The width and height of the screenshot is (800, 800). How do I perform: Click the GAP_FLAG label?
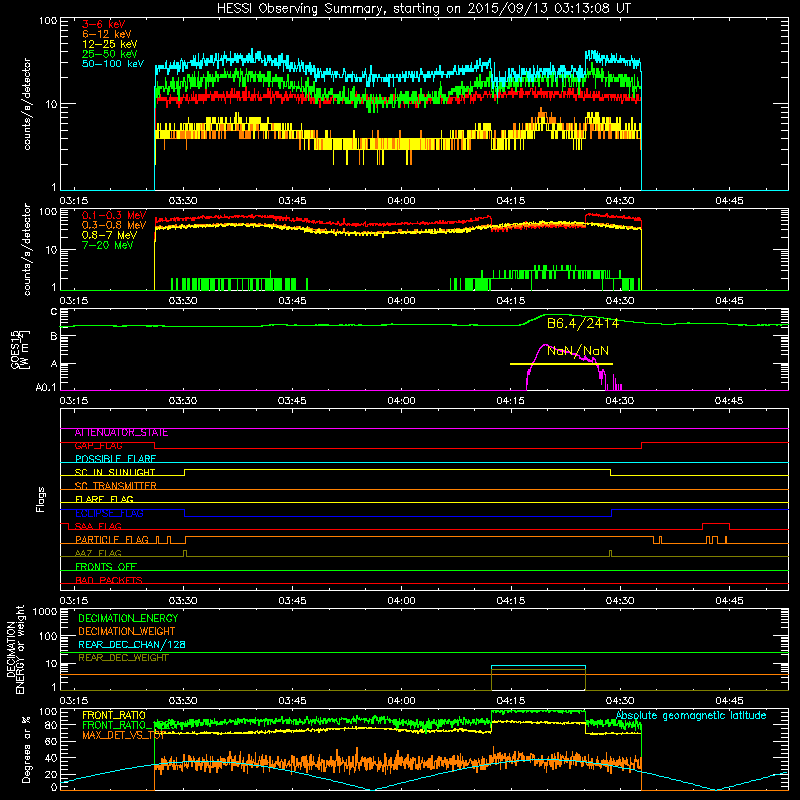pyautogui.click(x=98, y=446)
